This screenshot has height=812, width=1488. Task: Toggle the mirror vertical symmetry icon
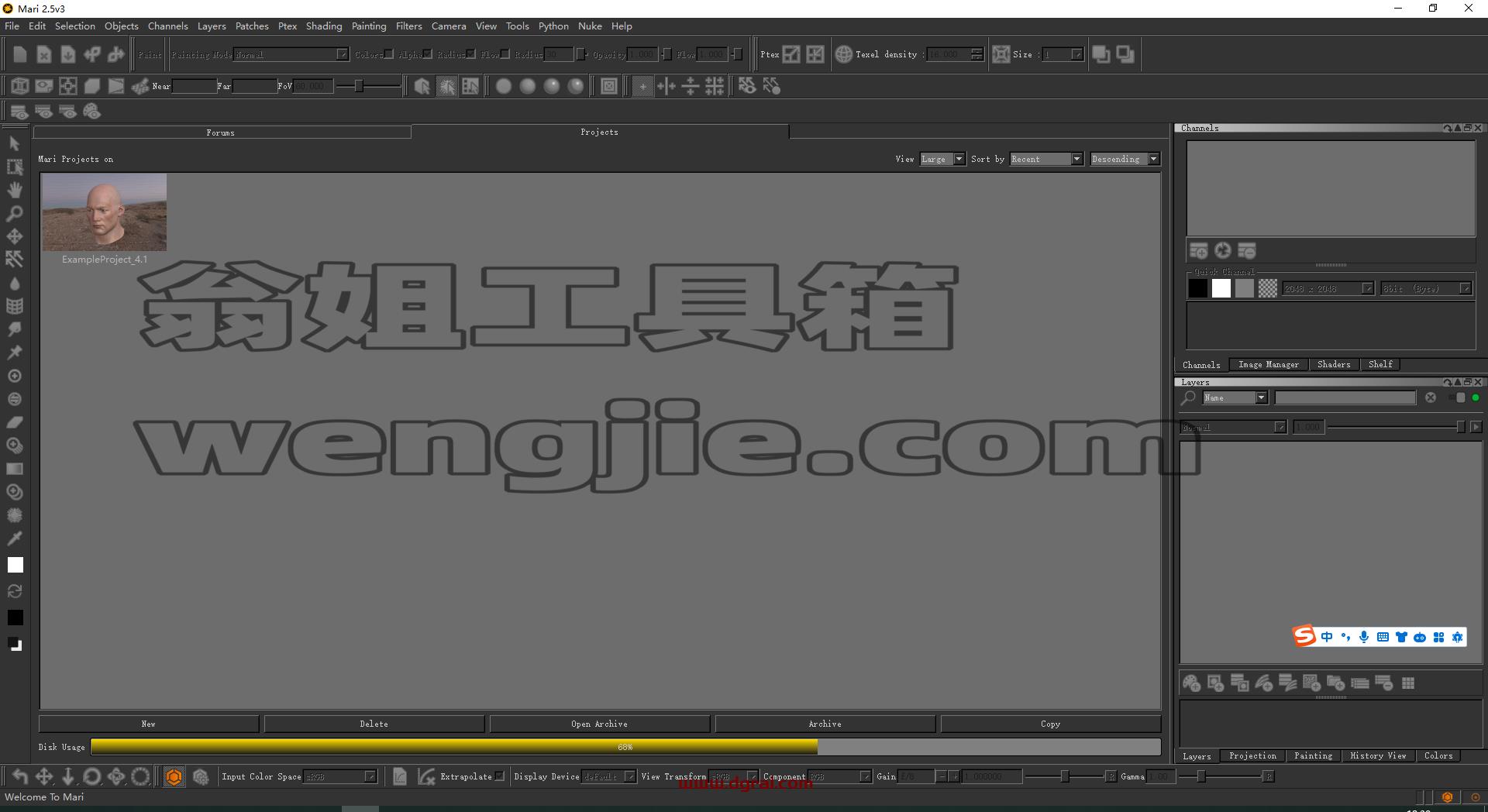click(x=666, y=86)
